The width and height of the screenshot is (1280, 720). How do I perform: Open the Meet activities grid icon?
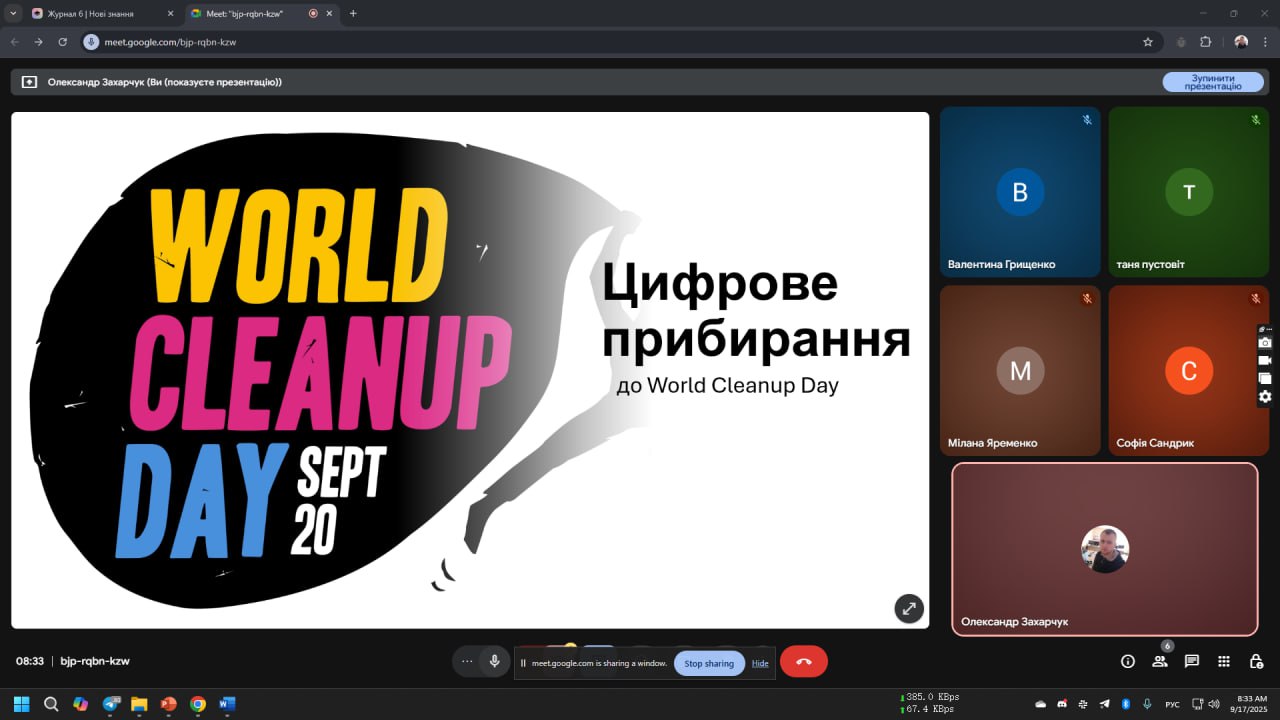click(x=1224, y=661)
